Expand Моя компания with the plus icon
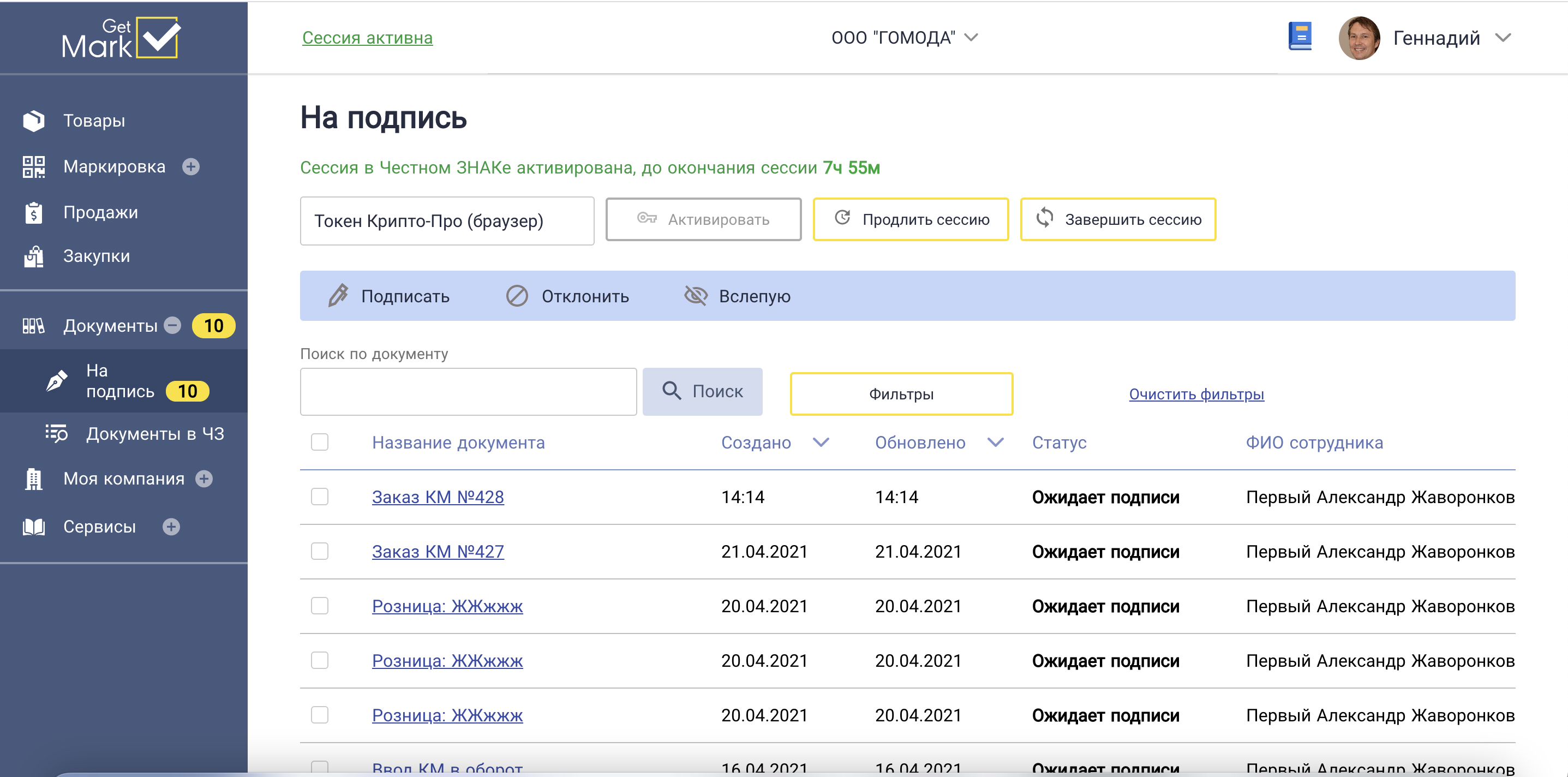 coord(204,479)
